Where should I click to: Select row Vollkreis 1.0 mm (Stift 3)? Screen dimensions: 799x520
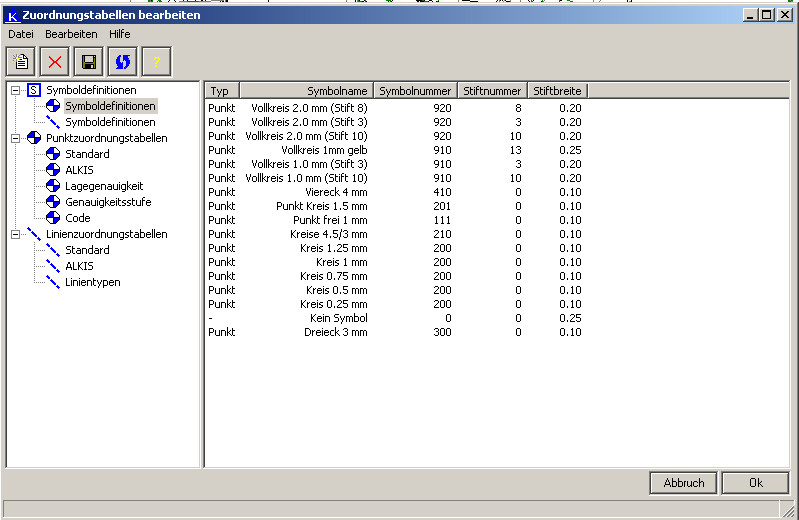[395, 164]
